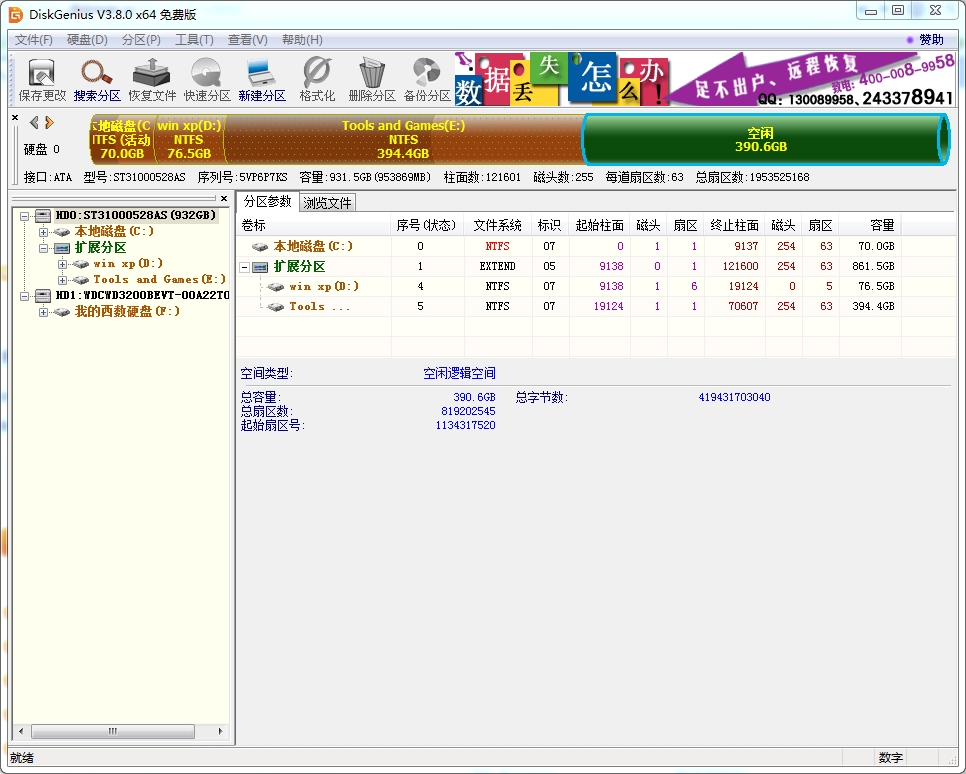The image size is (966, 774).
Task: Click the 卷标 column header
Action: click(x=314, y=226)
